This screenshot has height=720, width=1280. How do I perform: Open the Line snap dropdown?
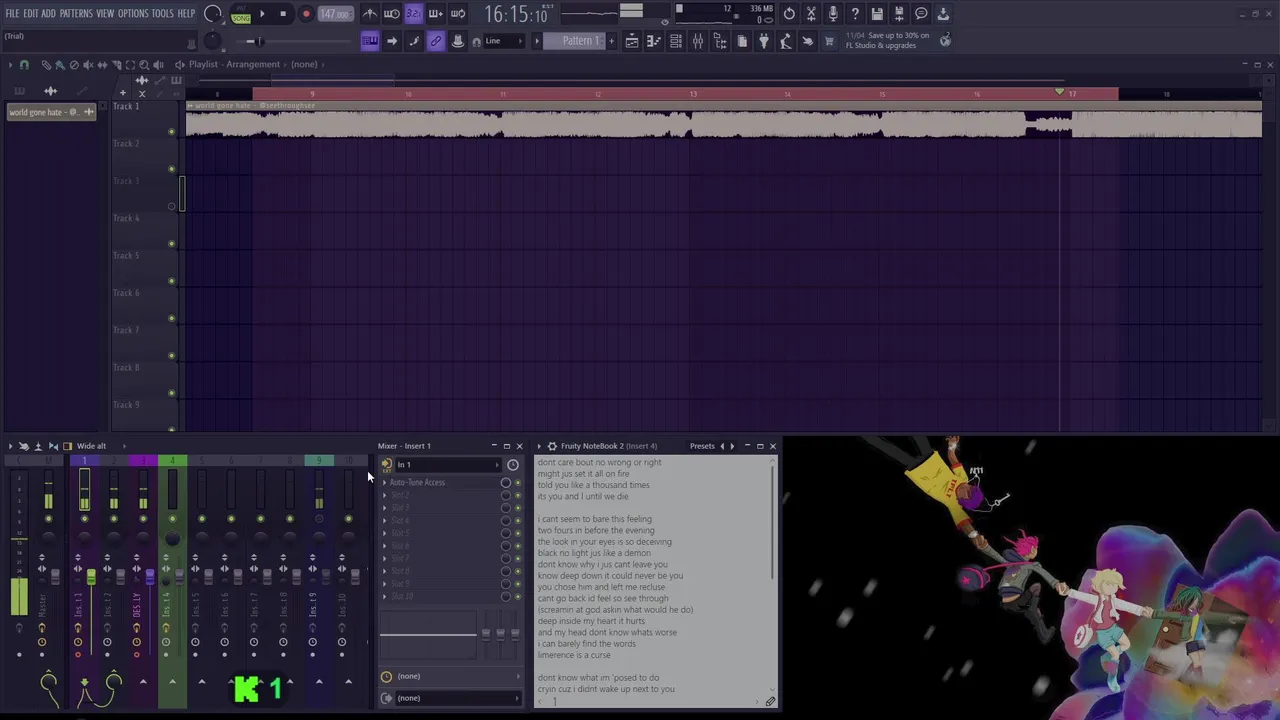pos(502,41)
